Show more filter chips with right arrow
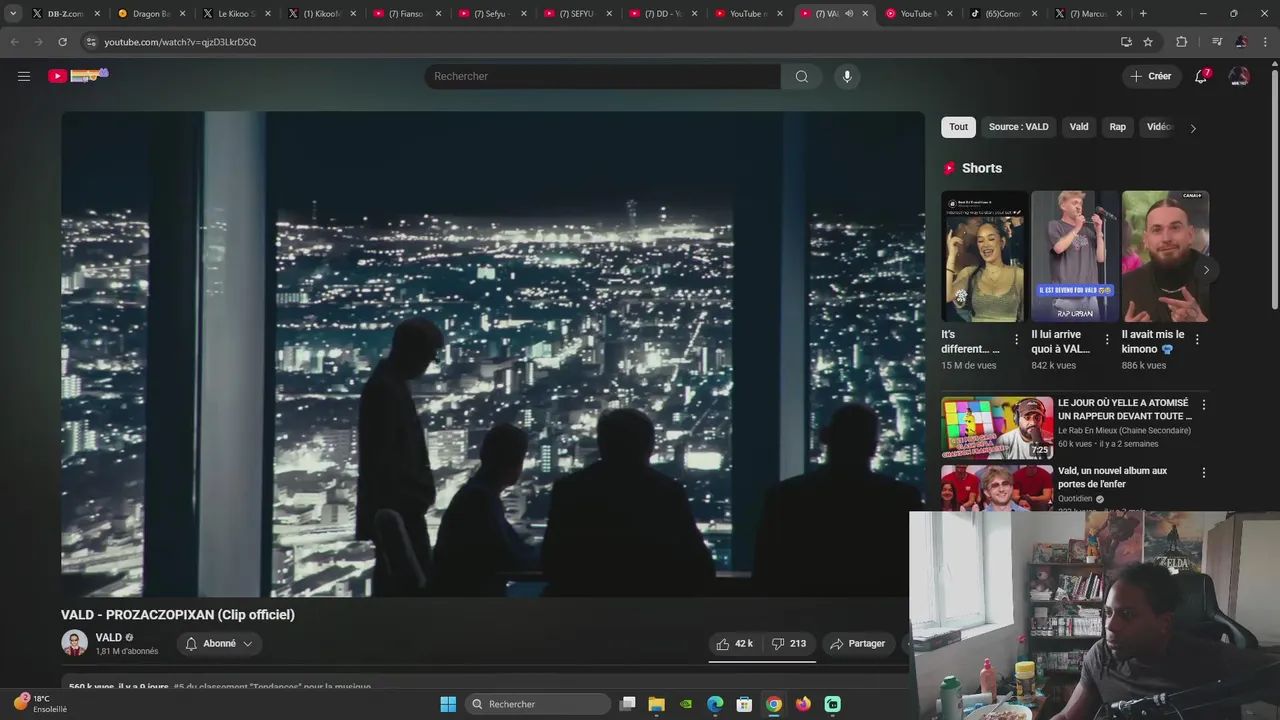This screenshot has height=720, width=1280. pos(1192,128)
